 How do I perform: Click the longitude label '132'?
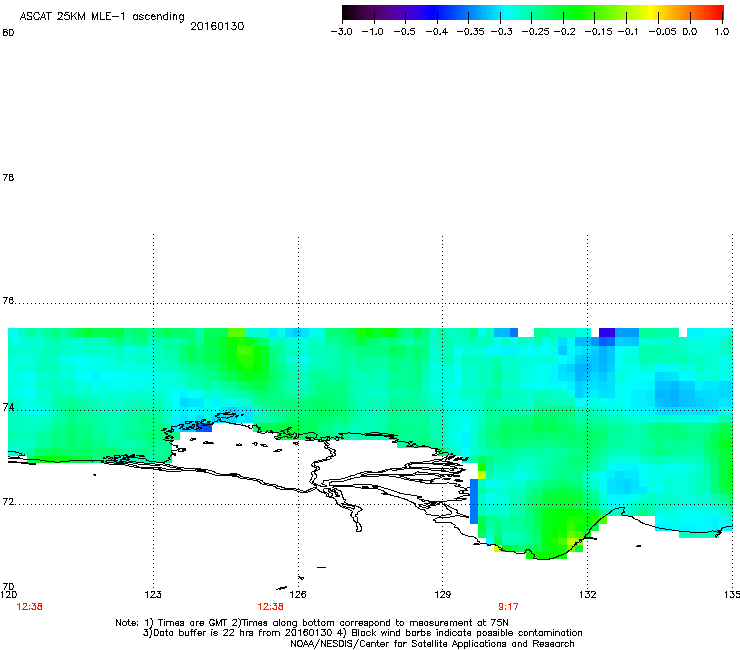coord(588,594)
